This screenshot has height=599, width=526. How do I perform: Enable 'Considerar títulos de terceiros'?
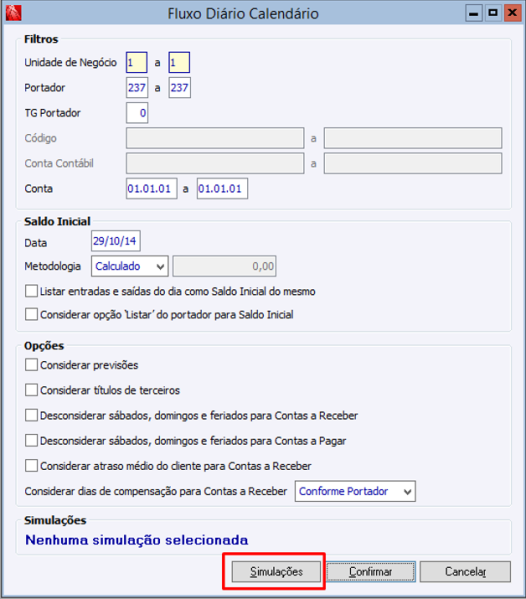coord(31,390)
